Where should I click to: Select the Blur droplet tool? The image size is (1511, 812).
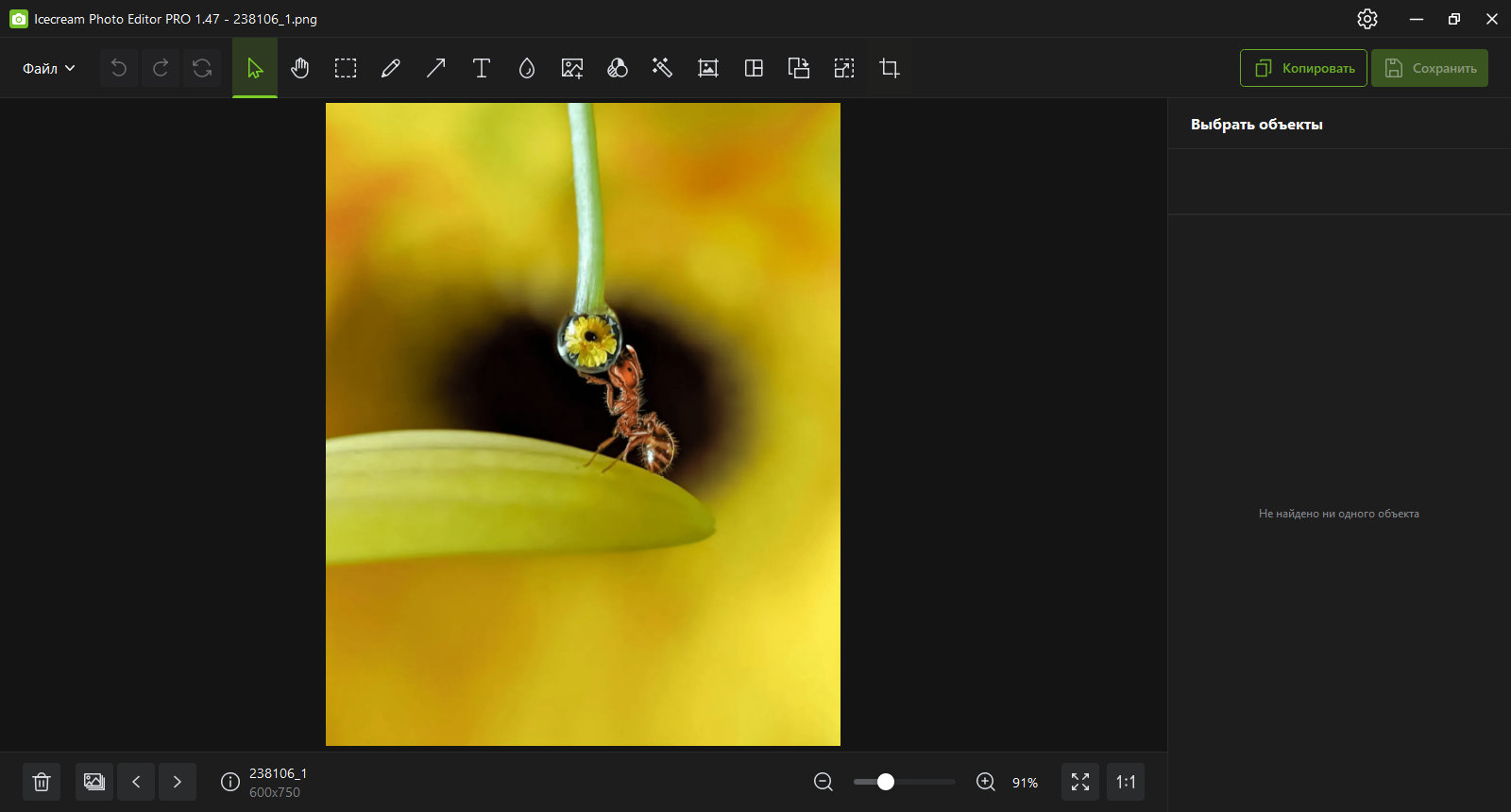[x=527, y=68]
